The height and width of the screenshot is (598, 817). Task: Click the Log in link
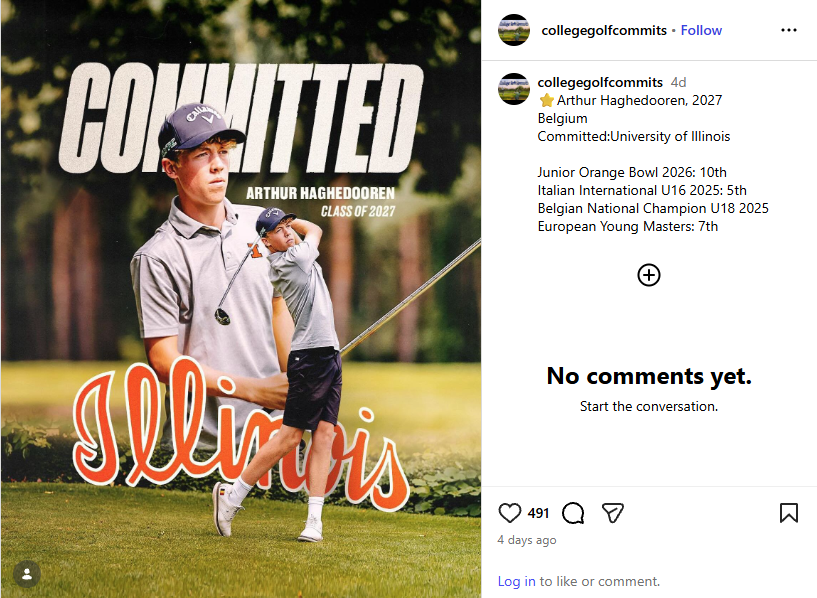tap(516, 581)
